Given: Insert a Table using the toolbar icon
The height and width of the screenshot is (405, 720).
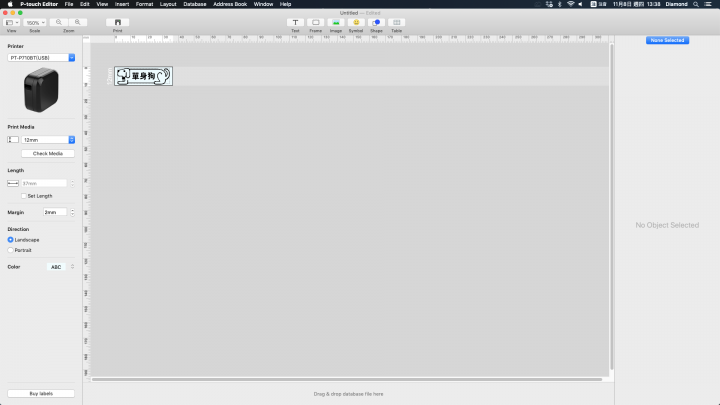Looking at the screenshot, I should pyautogui.click(x=396, y=22).
